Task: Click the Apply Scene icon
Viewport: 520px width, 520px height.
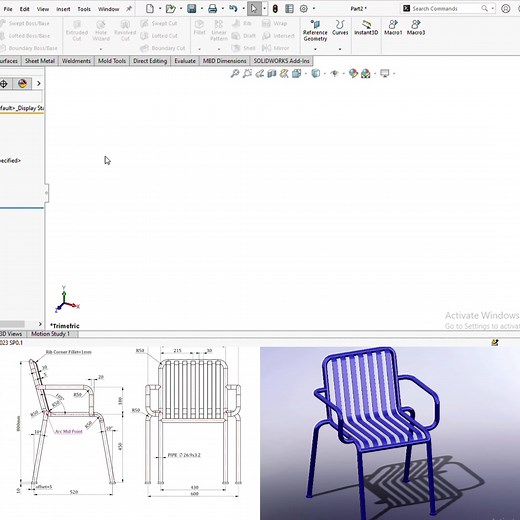Action: (366, 73)
